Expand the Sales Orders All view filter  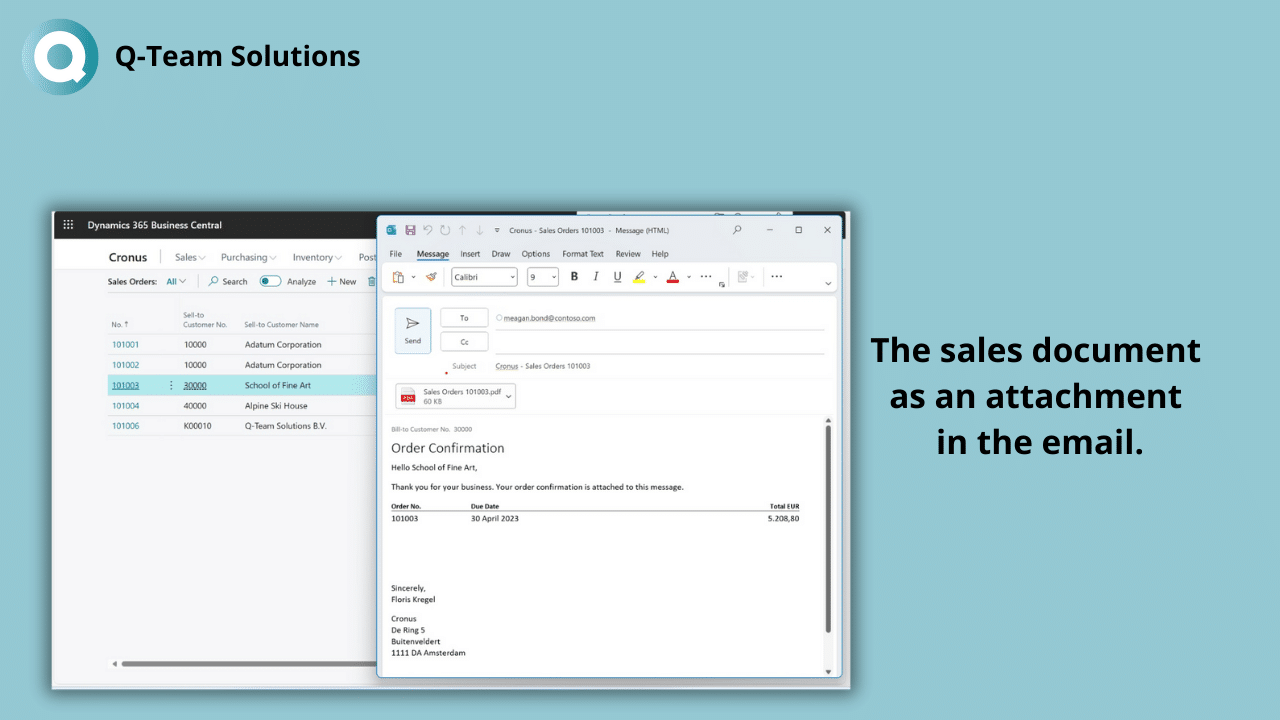176,282
